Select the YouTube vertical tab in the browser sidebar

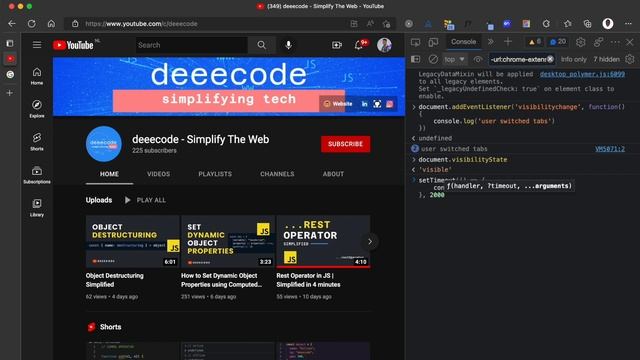click(10, 59)
